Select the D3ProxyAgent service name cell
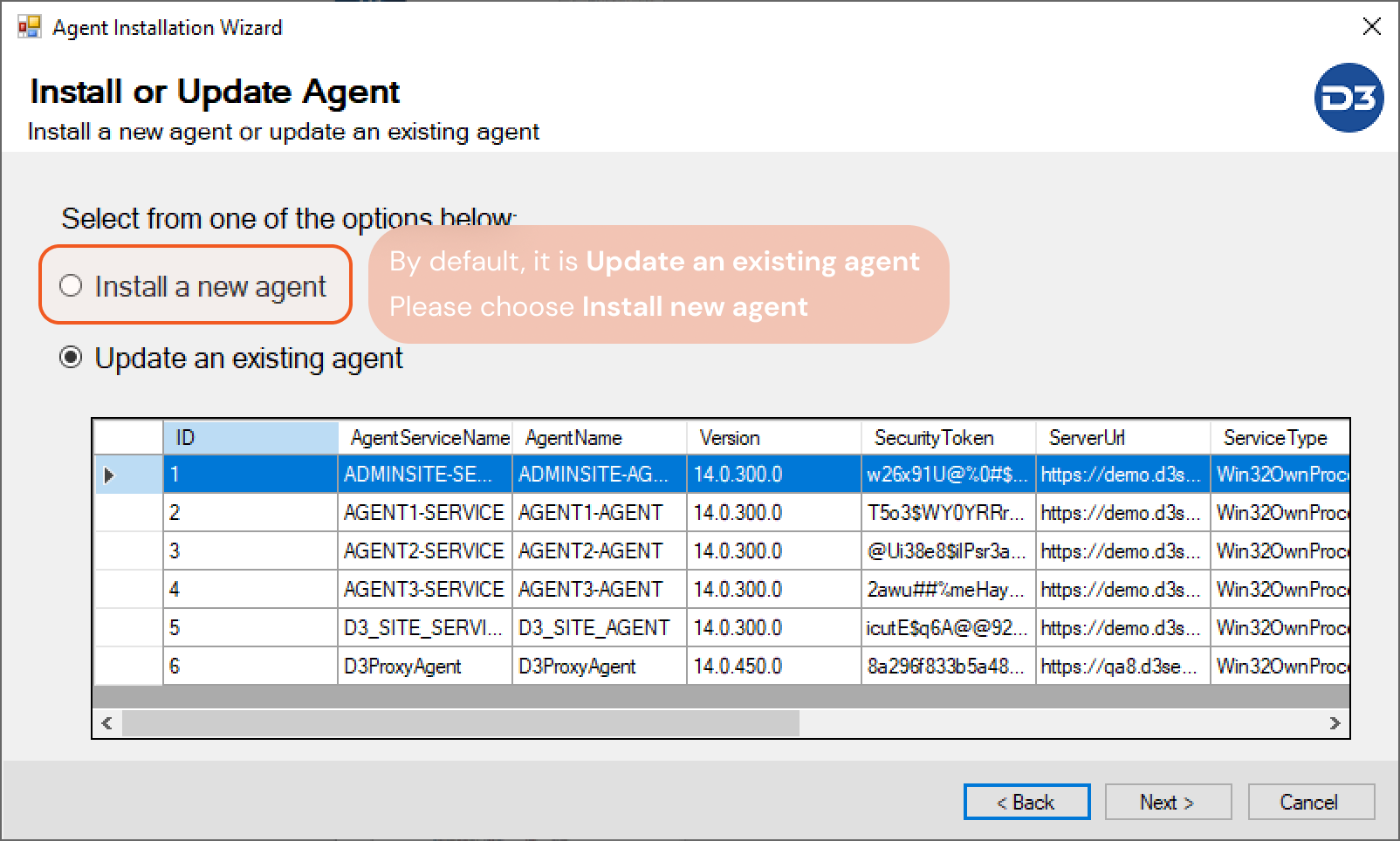1400x841 pixels. (424, 667)
